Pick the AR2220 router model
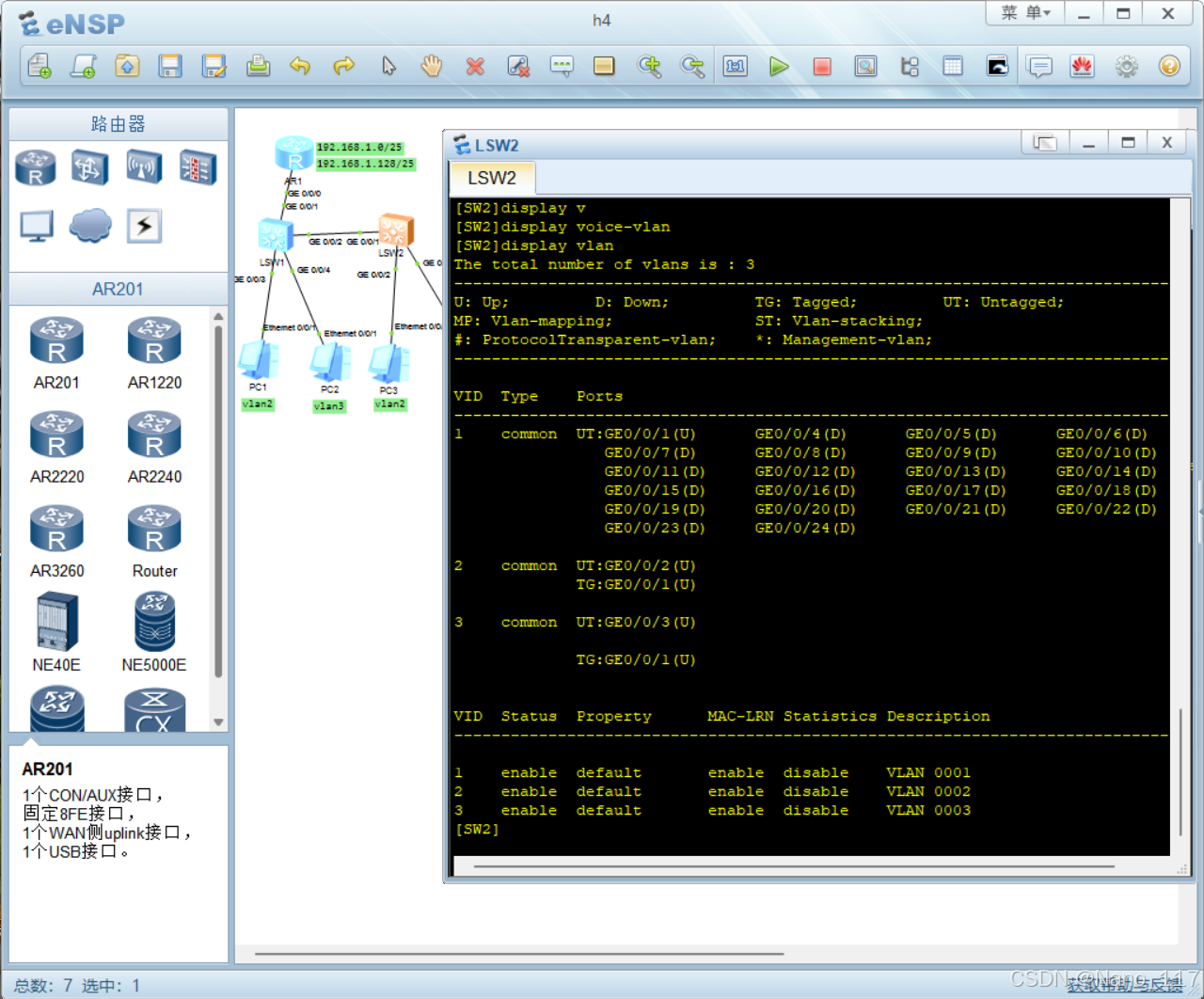Viewport: 1204px width, 999px height. [56, 447]
